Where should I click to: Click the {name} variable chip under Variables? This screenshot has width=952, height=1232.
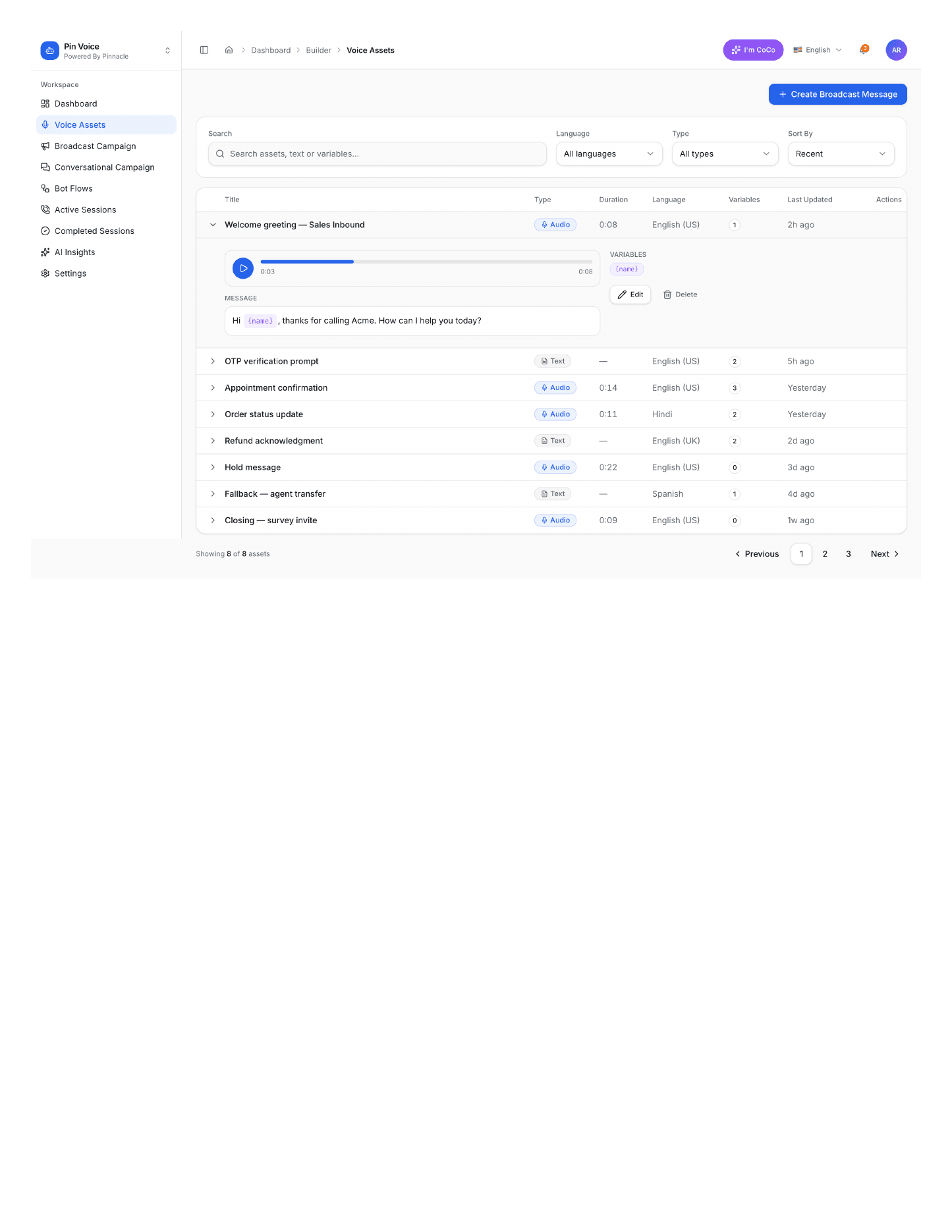click(627, 269)
